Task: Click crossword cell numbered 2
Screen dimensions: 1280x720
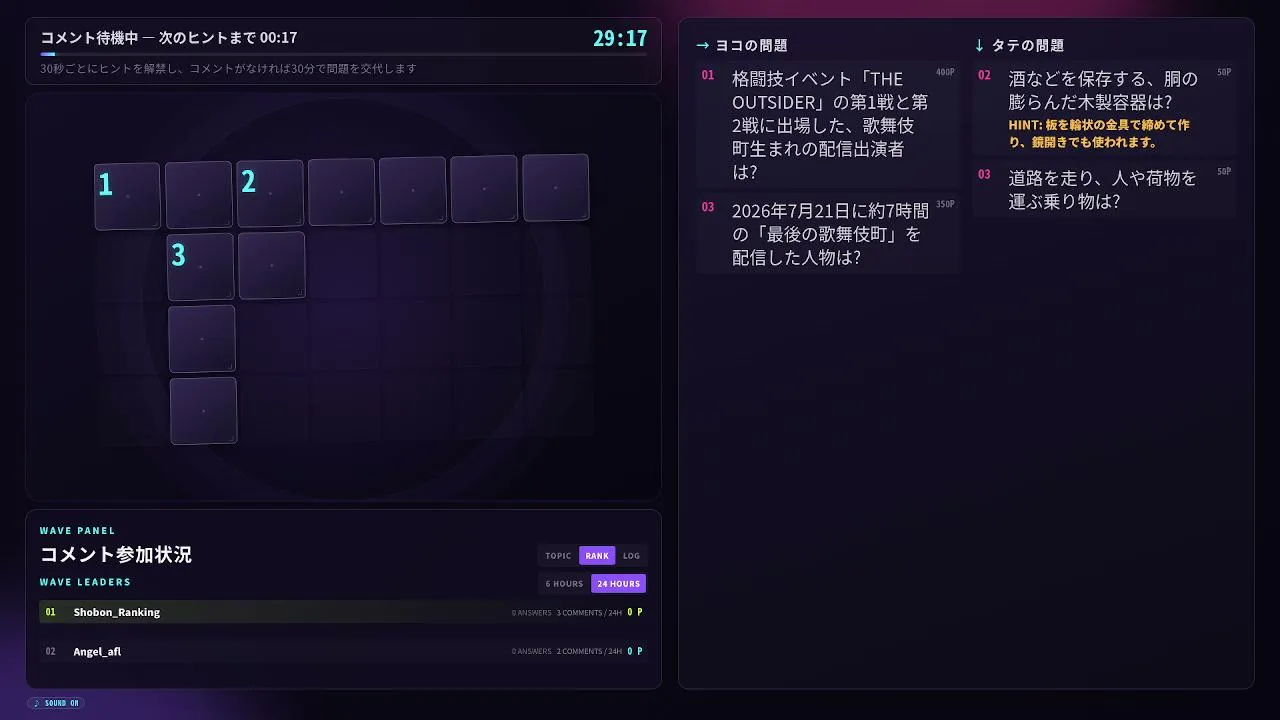Action: (270, 193)
